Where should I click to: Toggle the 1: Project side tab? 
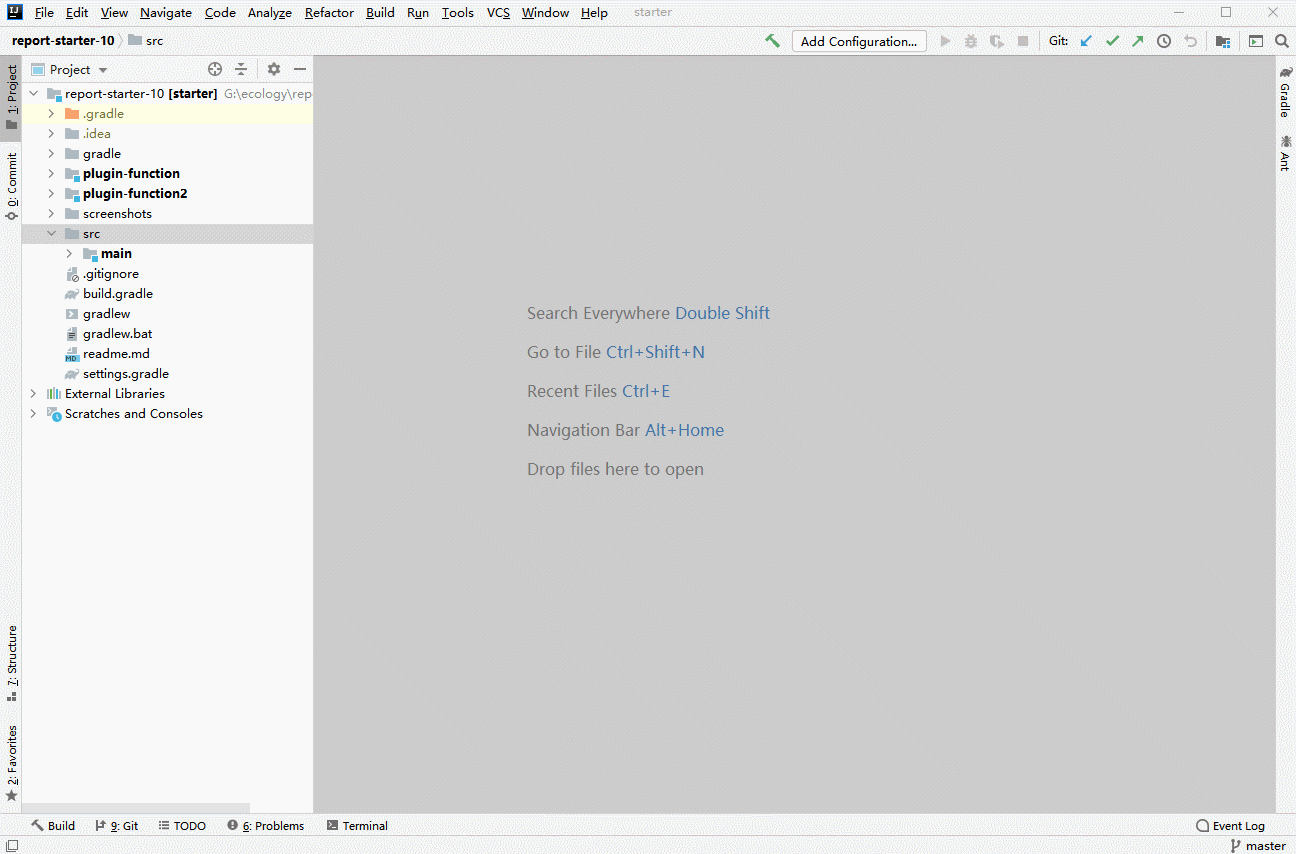[11, 97]
